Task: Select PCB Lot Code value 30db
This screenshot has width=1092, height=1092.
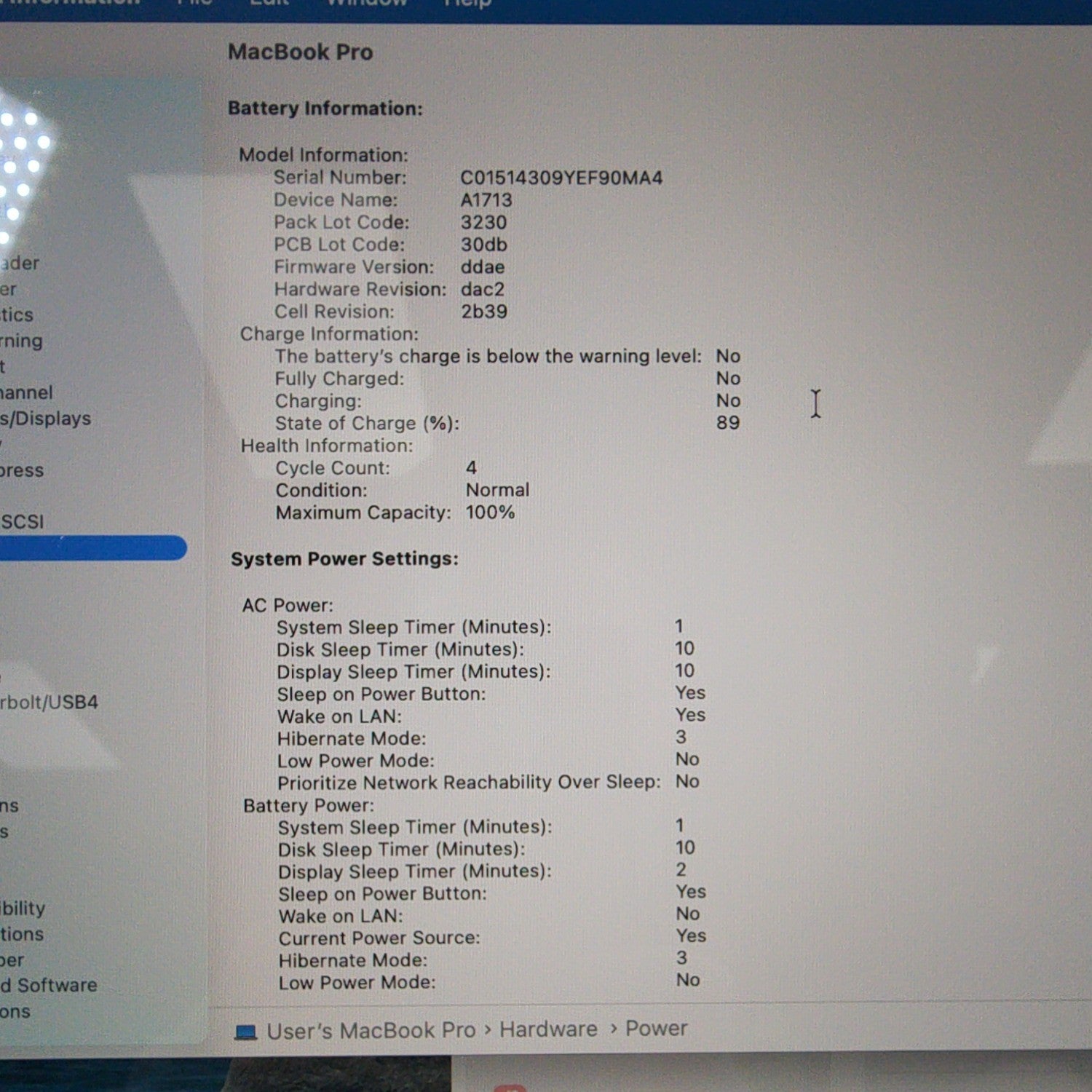Action: [x=483, y=245]
